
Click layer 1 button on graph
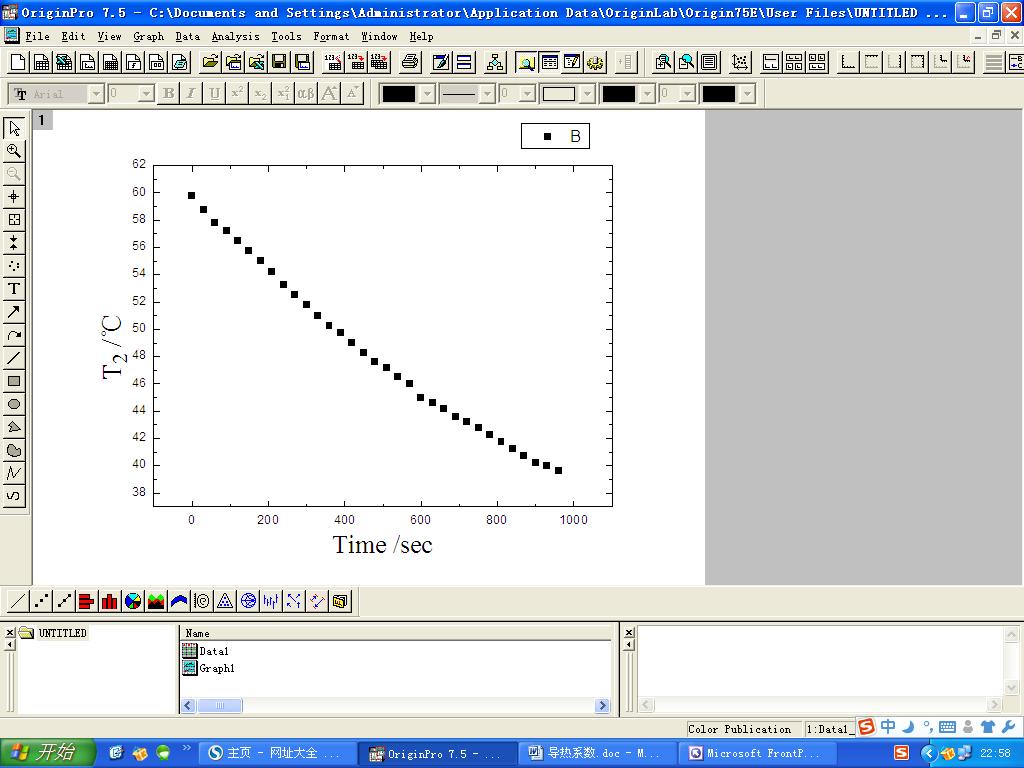[x=42, y=120]
